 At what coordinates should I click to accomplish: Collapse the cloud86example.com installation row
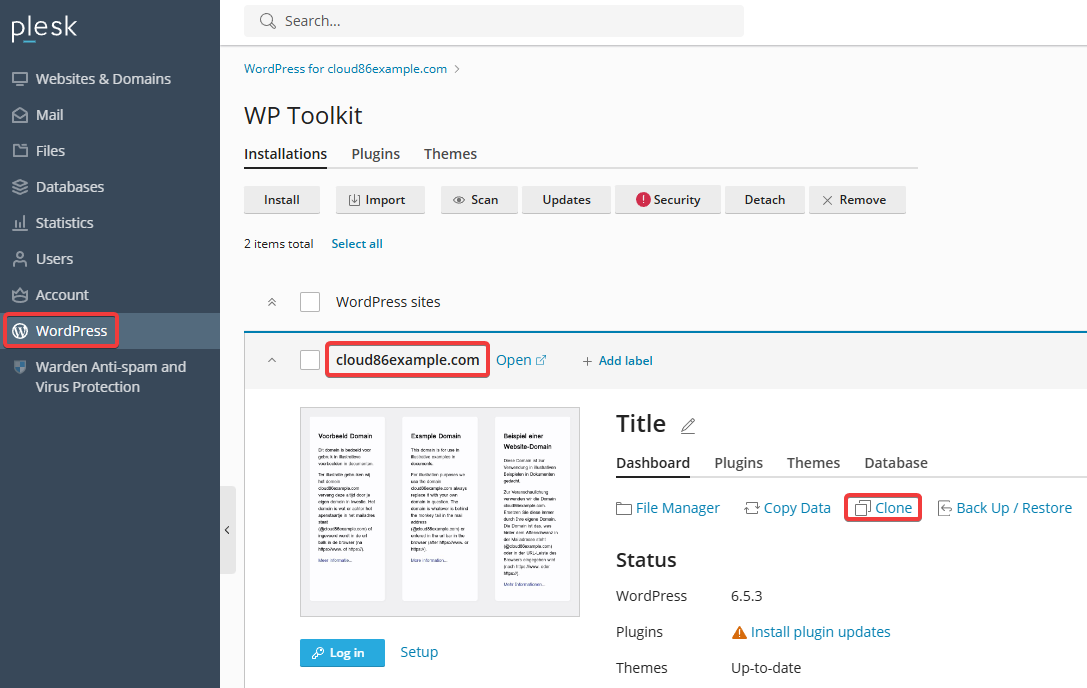272,360
